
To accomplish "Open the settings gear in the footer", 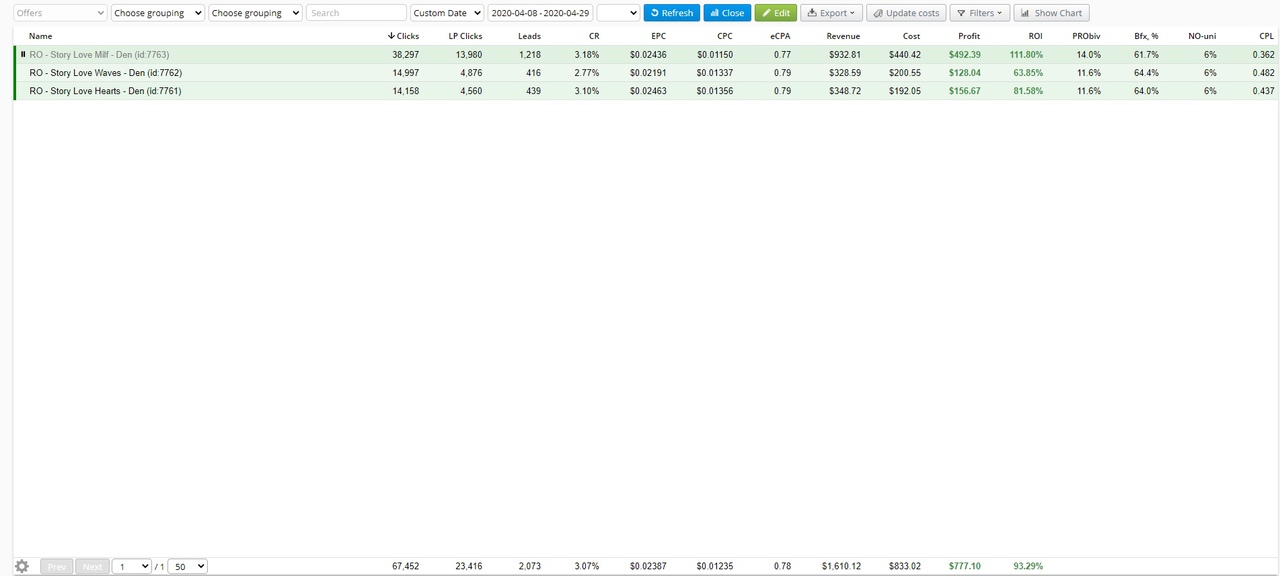I will 22,566.
